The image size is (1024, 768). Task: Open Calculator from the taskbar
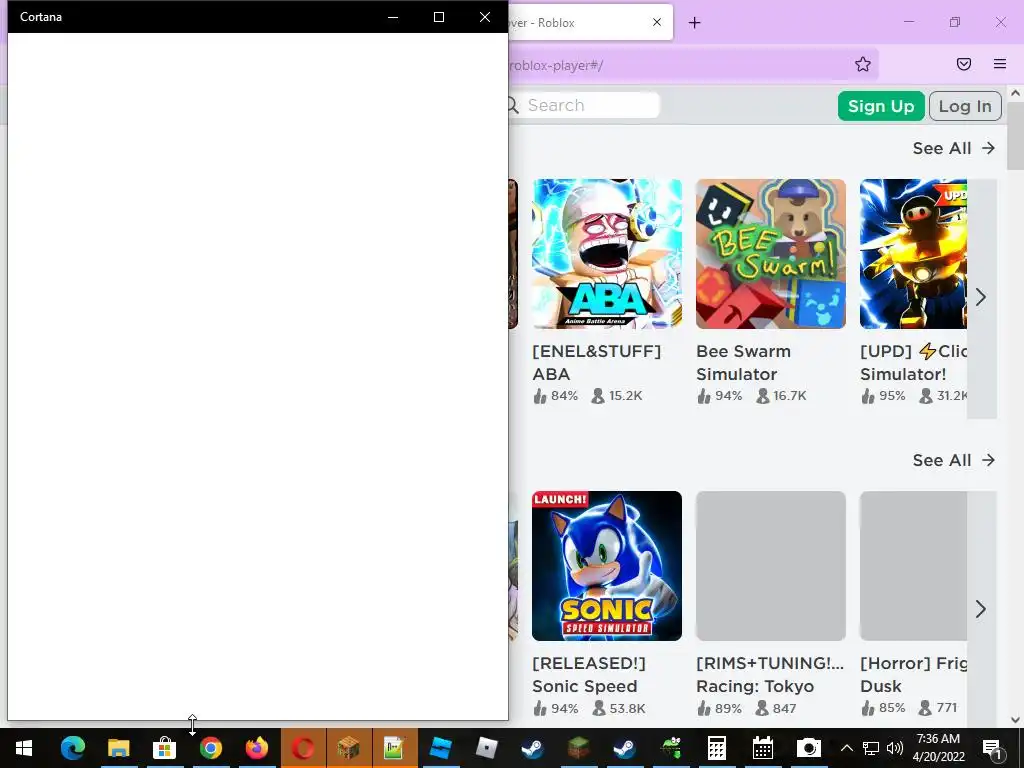(x=716, y=748)
